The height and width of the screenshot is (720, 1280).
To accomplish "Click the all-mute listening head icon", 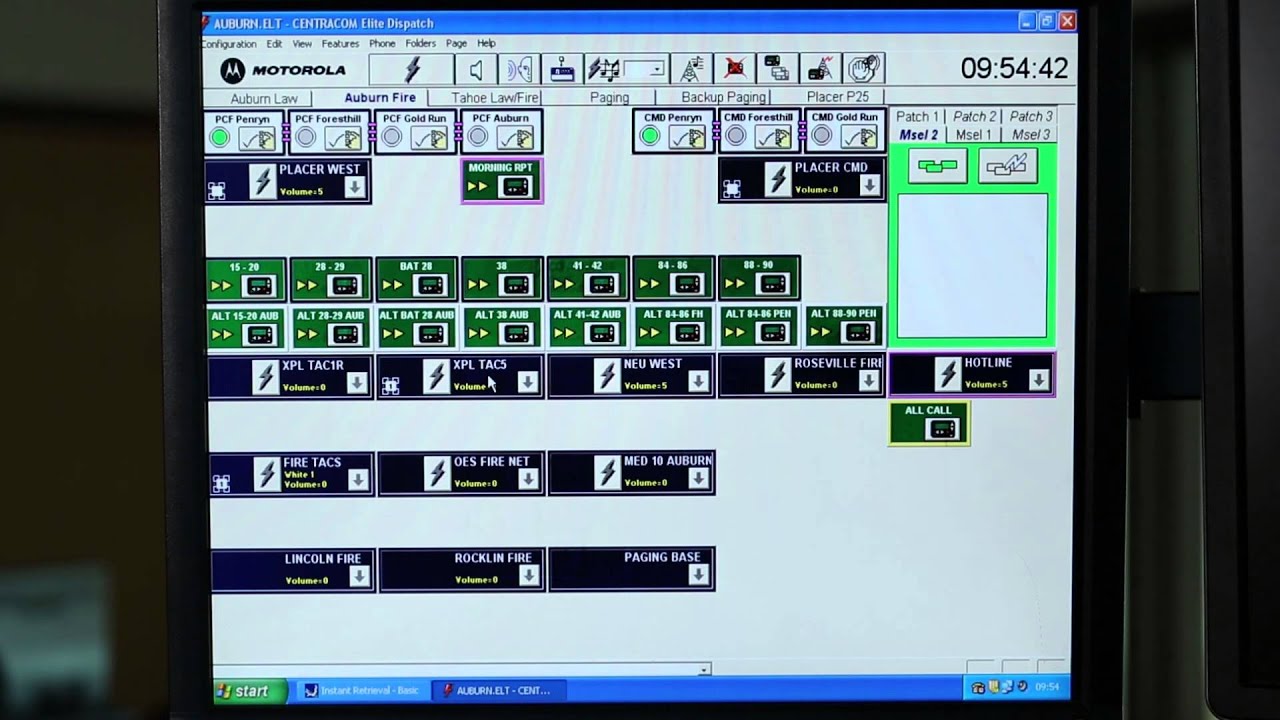I will click(519, 69).
